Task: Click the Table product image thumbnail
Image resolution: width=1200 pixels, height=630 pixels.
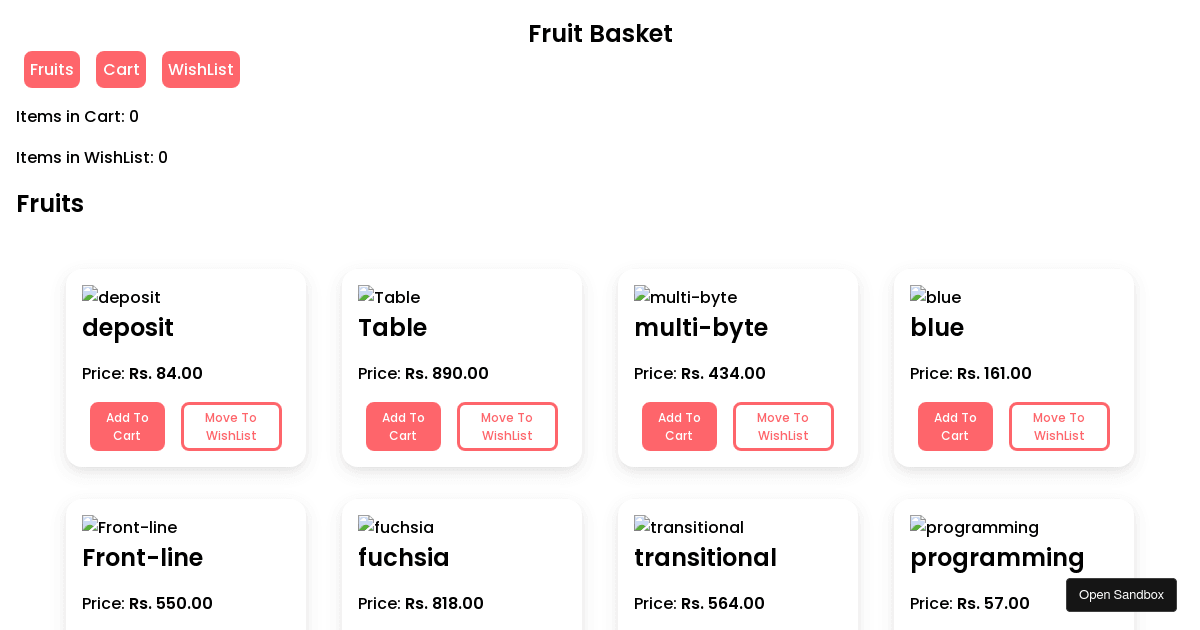Action: [x=388, y=297]
